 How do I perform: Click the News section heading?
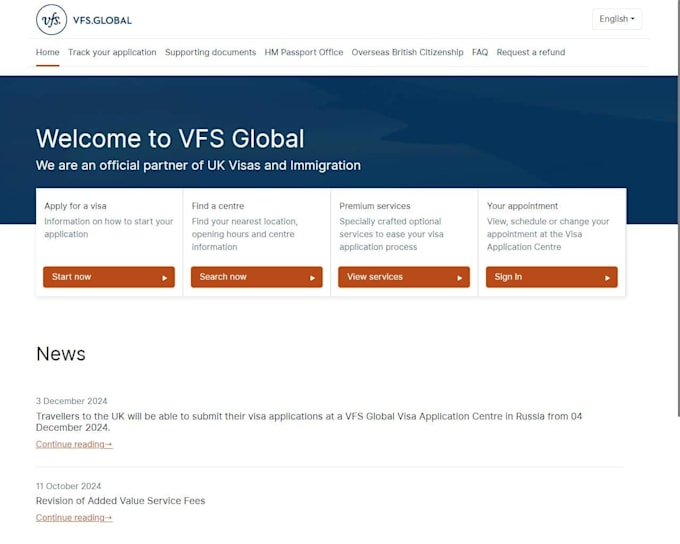pyautogui.click(x=61, y=354)
